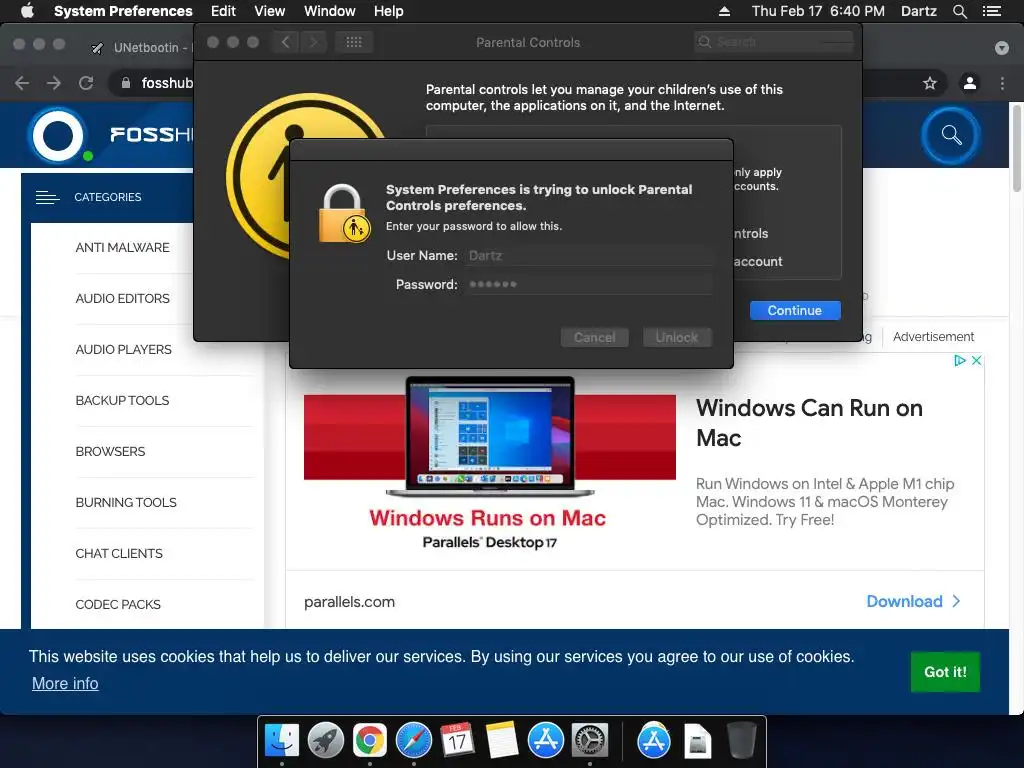Go forward in Chrome browser

tap(54, 83)
